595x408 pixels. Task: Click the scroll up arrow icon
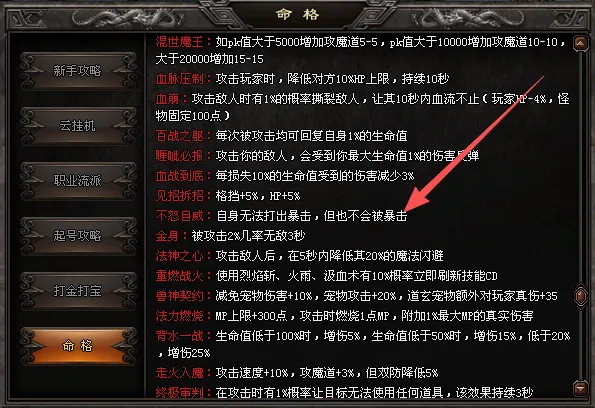(x=581, y=43)
